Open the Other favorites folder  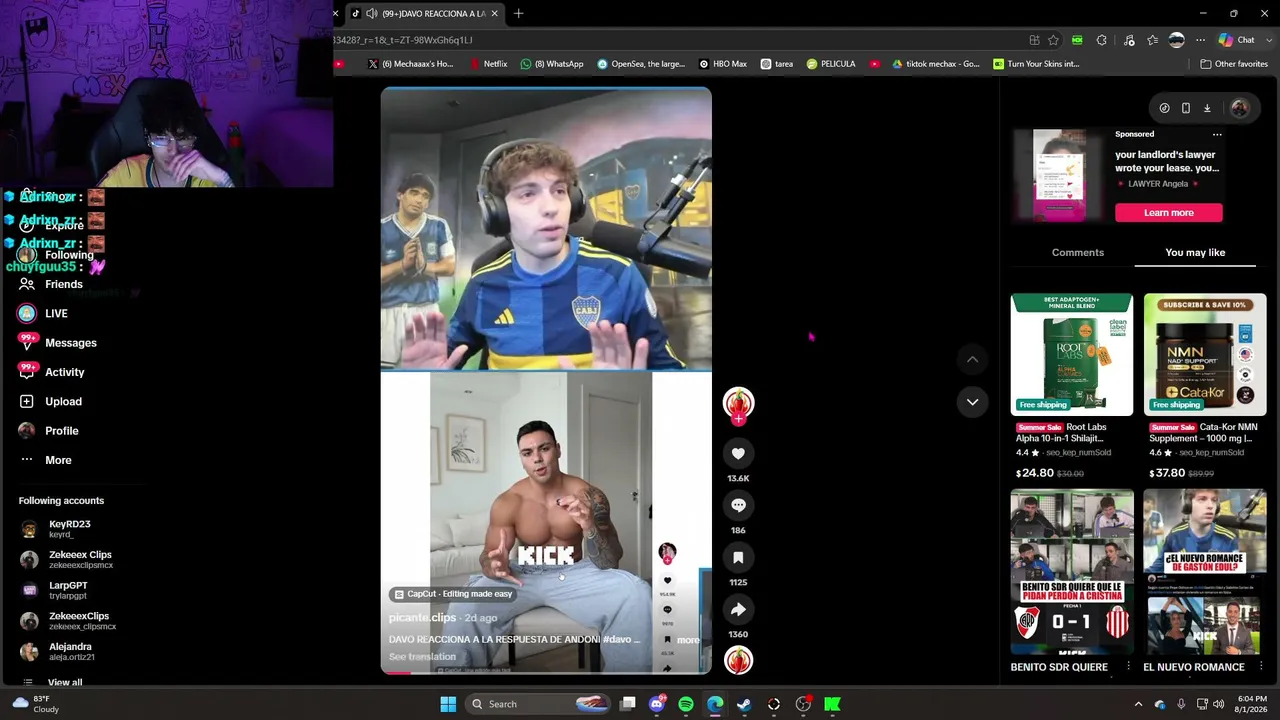(x=1234, y=64)
